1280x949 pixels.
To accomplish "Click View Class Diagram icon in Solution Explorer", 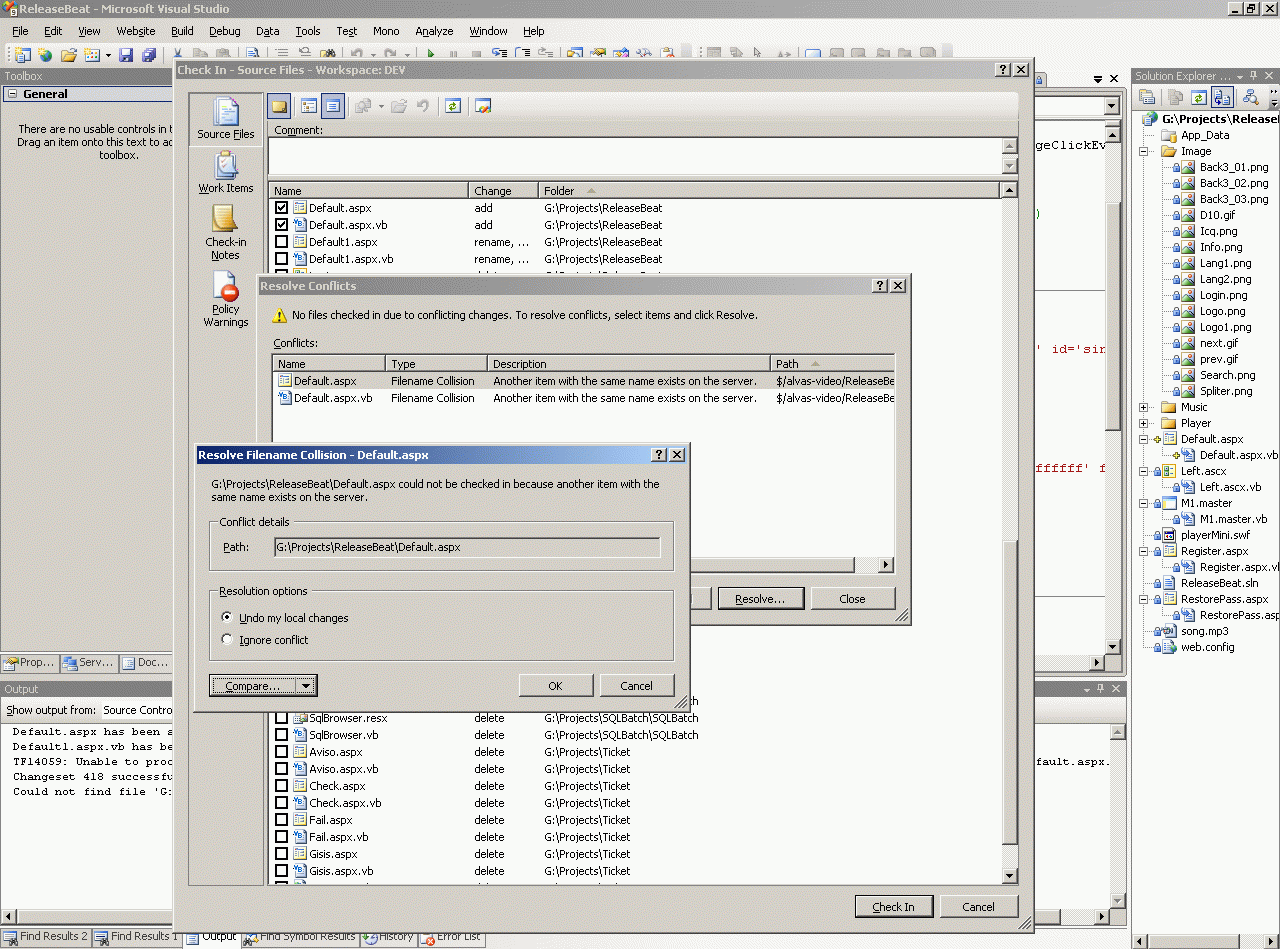I will click(1250, 97).
